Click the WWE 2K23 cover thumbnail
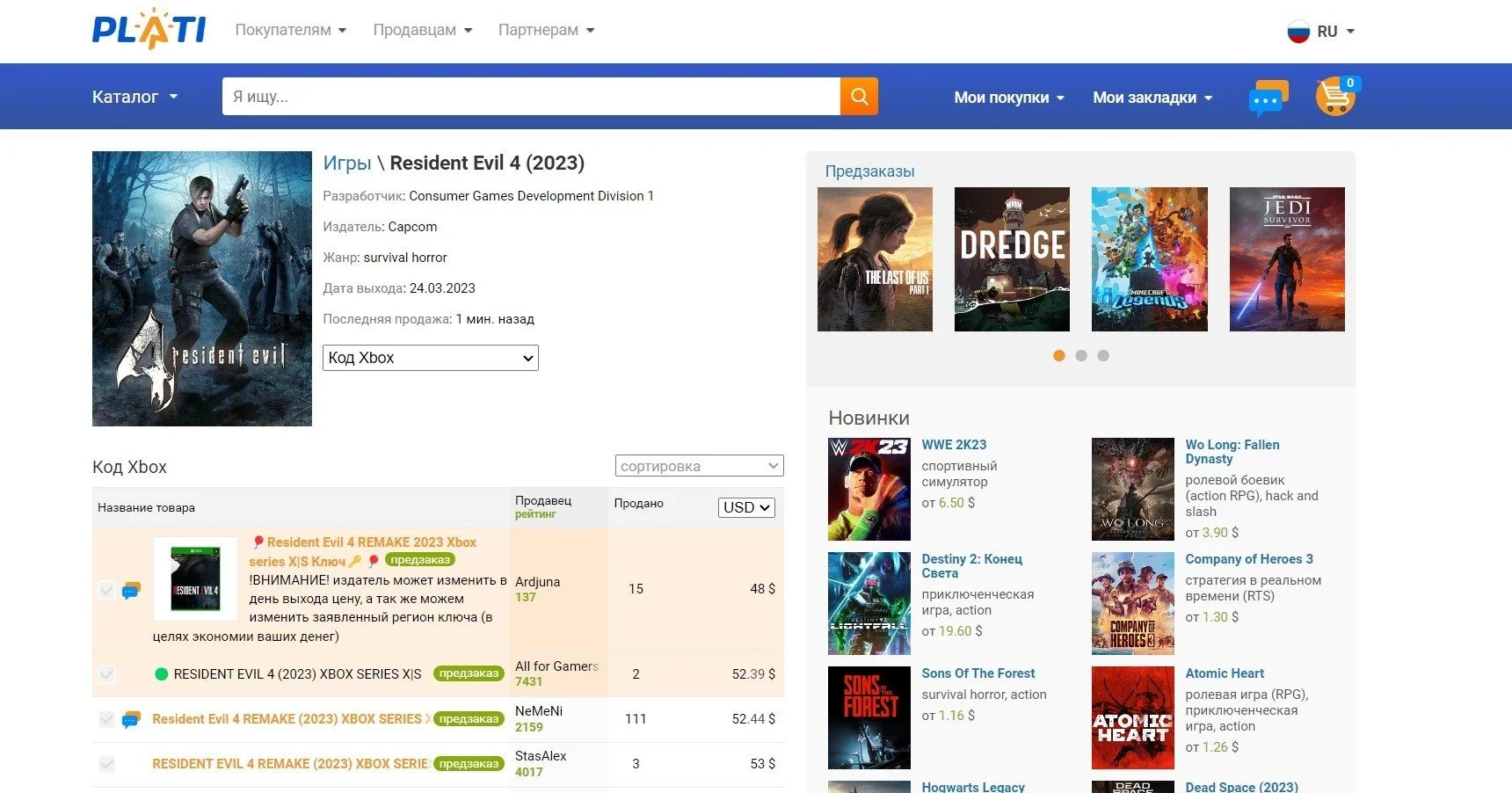Viewport: 1512px width, 793px height. tap(869, 489)
